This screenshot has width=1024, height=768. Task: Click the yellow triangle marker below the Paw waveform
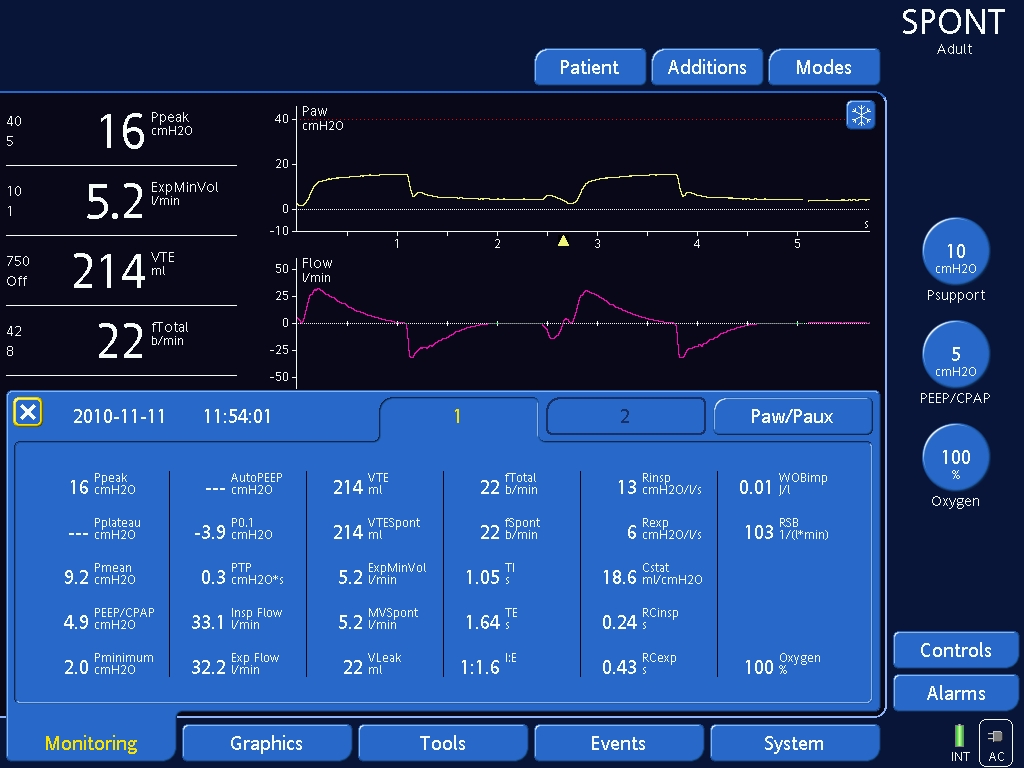(x=563, y=239)
